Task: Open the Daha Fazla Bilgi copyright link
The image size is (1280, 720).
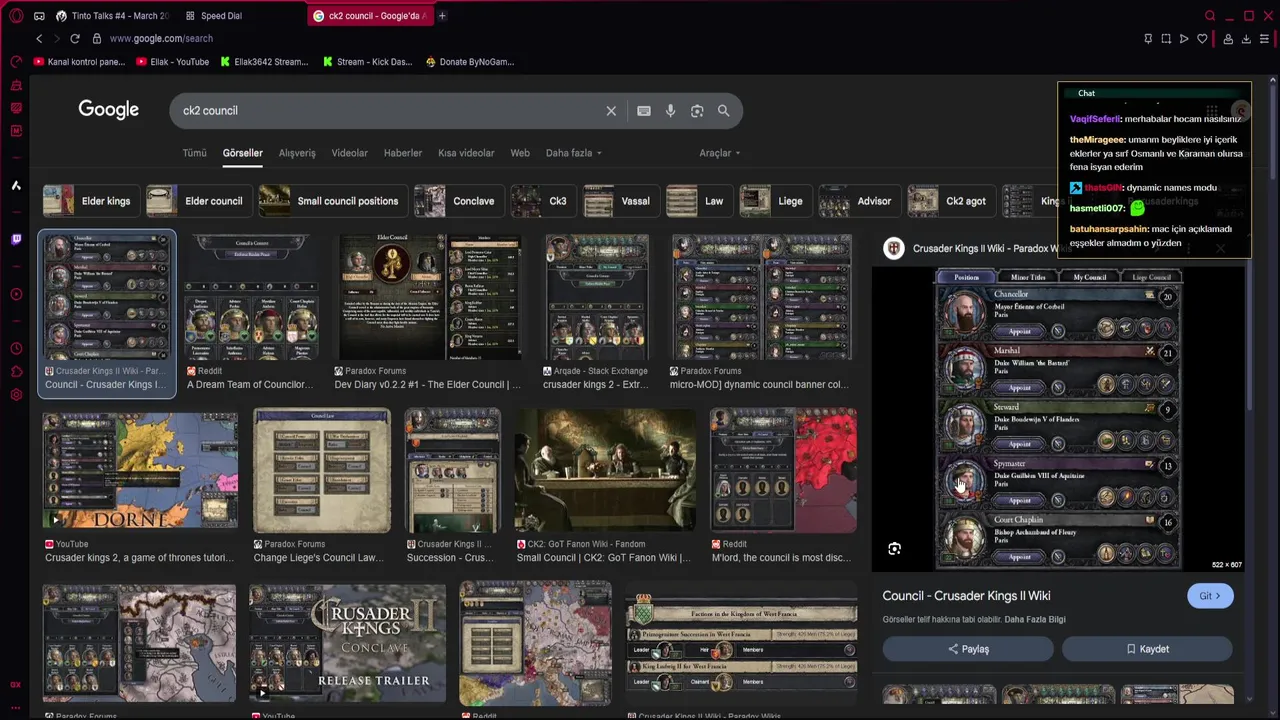Action: tap(1035, 619)
